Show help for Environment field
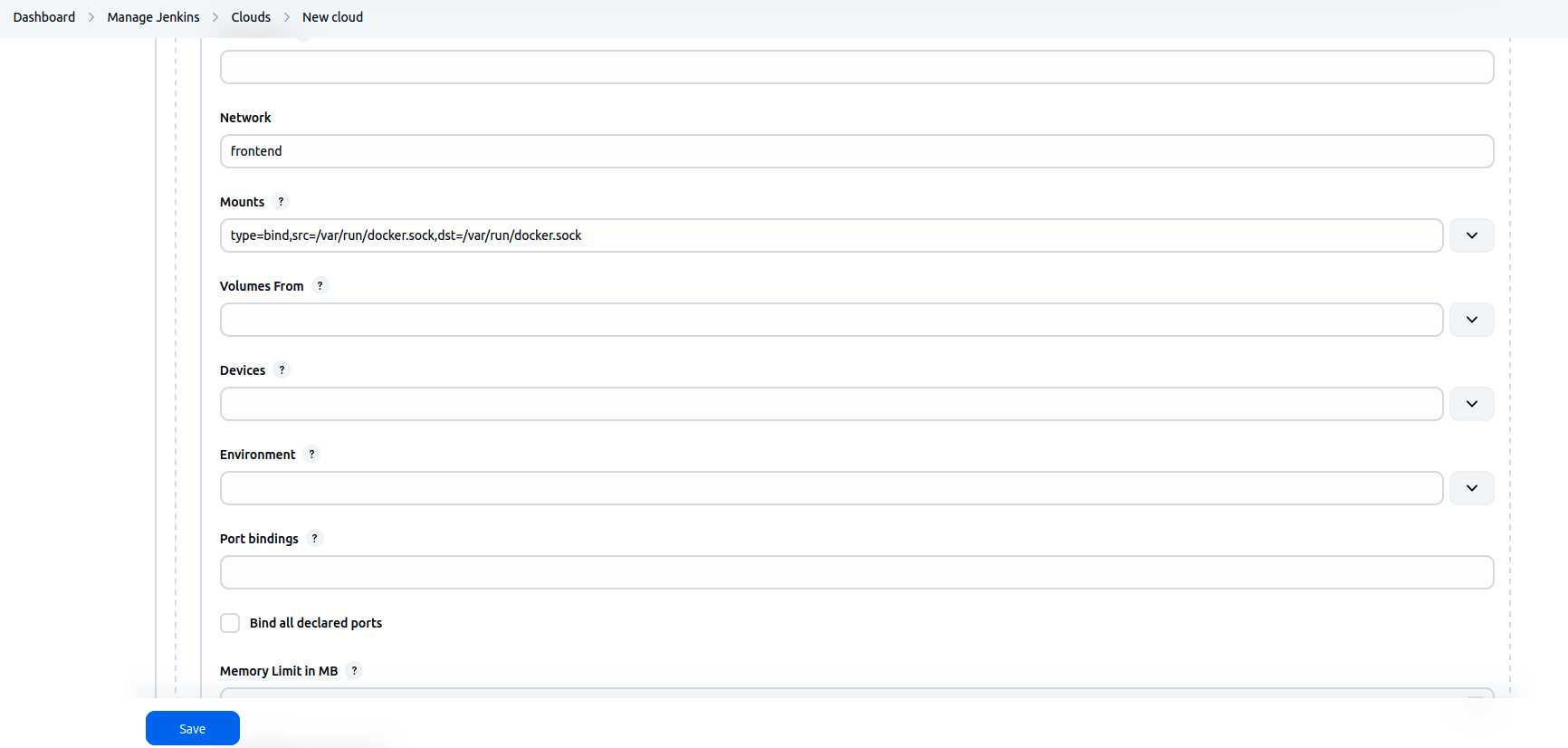The image size is (1568, 748). [x=311, y=455]
